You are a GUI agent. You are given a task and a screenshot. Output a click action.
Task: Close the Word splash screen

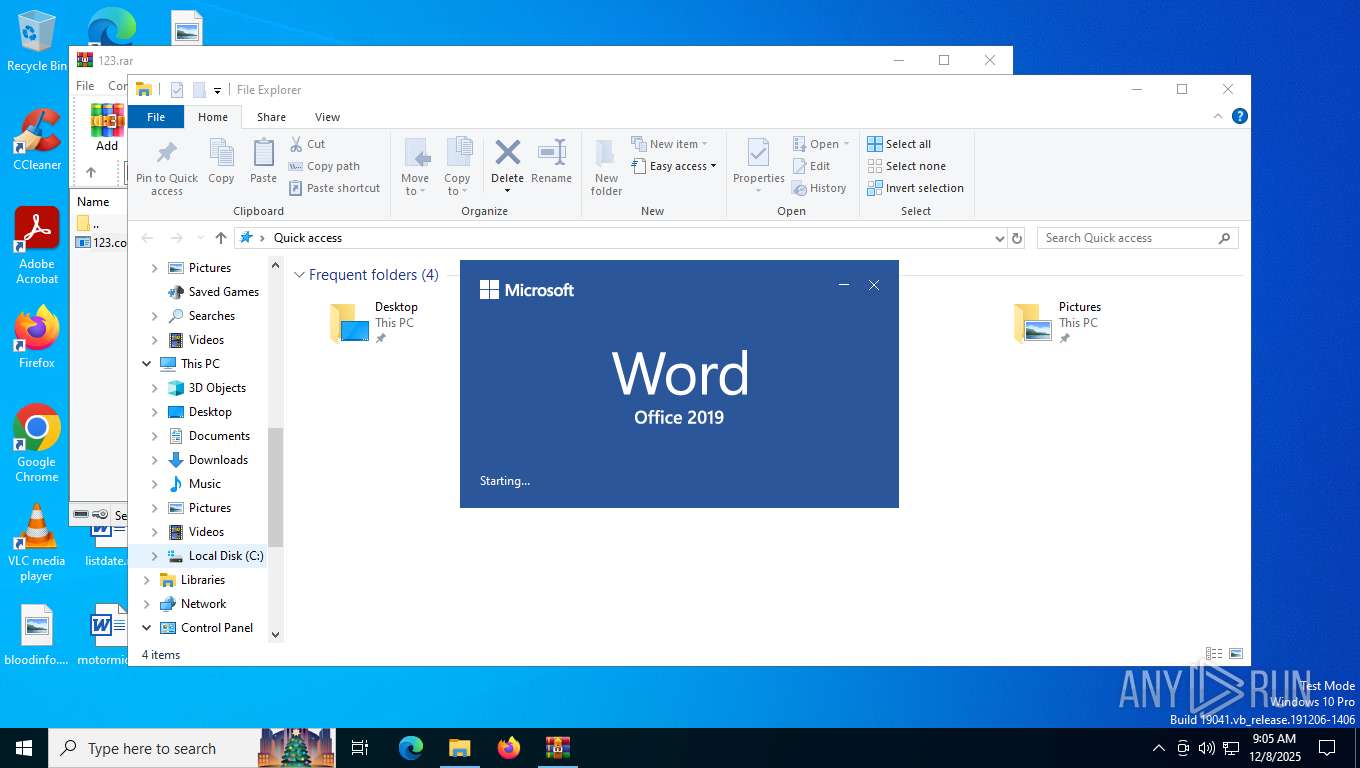874,285
